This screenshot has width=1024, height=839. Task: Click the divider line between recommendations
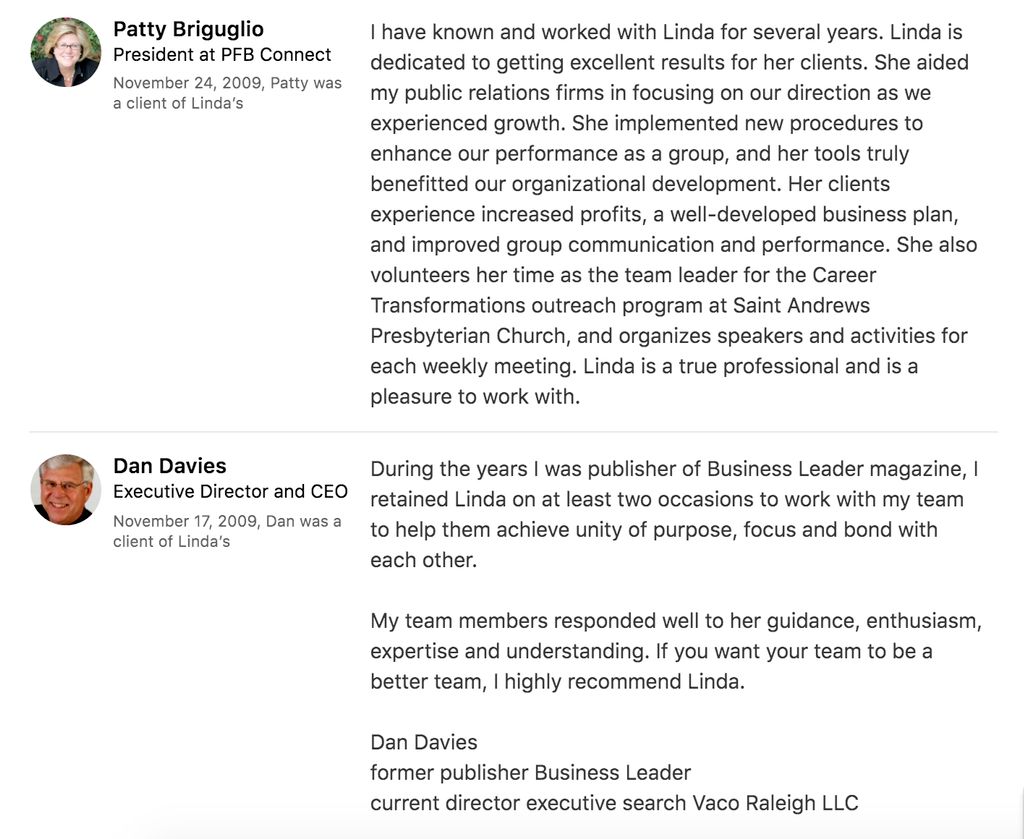tap(513, 432)
